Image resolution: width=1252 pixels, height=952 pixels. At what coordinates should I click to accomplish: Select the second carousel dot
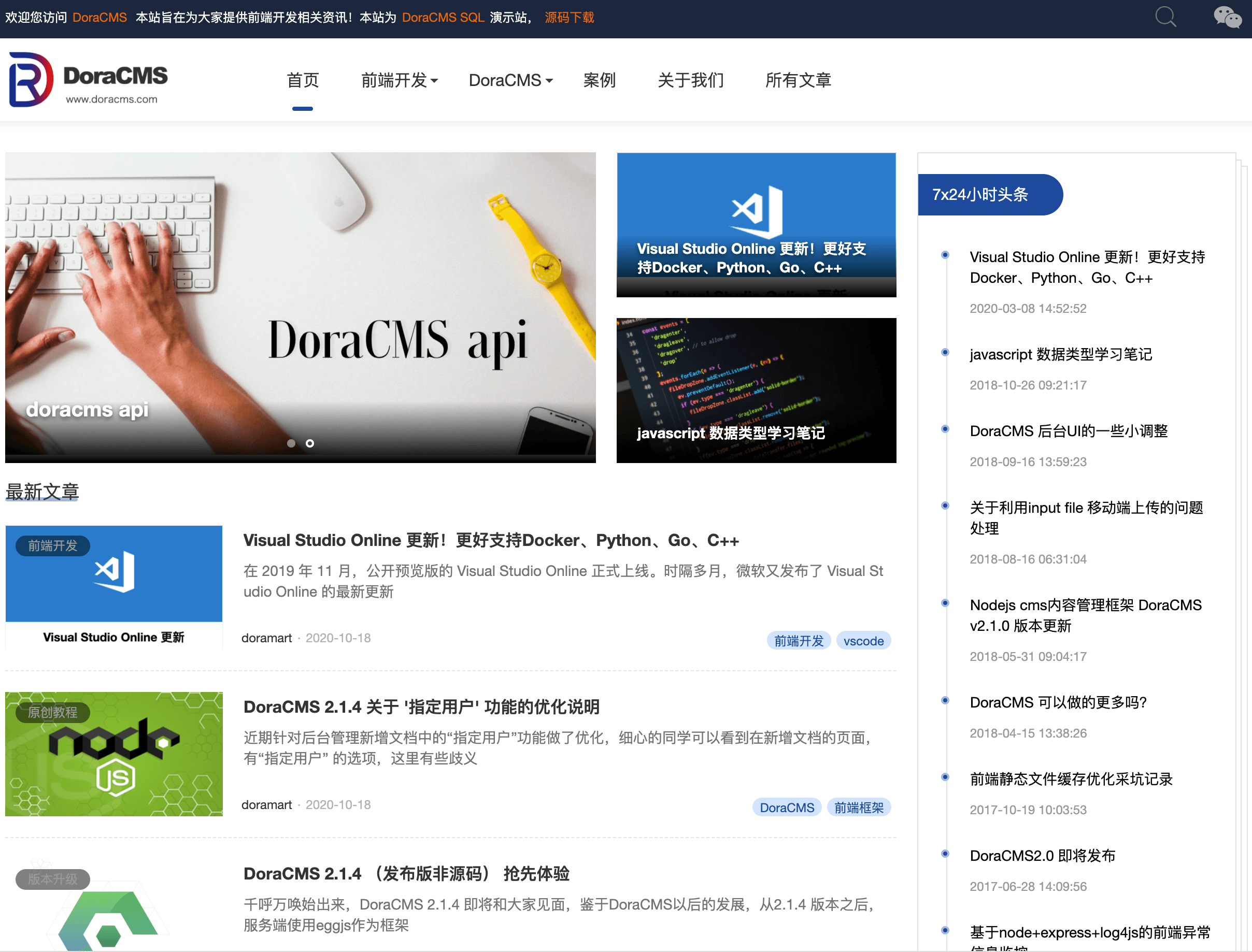[309, 443]
